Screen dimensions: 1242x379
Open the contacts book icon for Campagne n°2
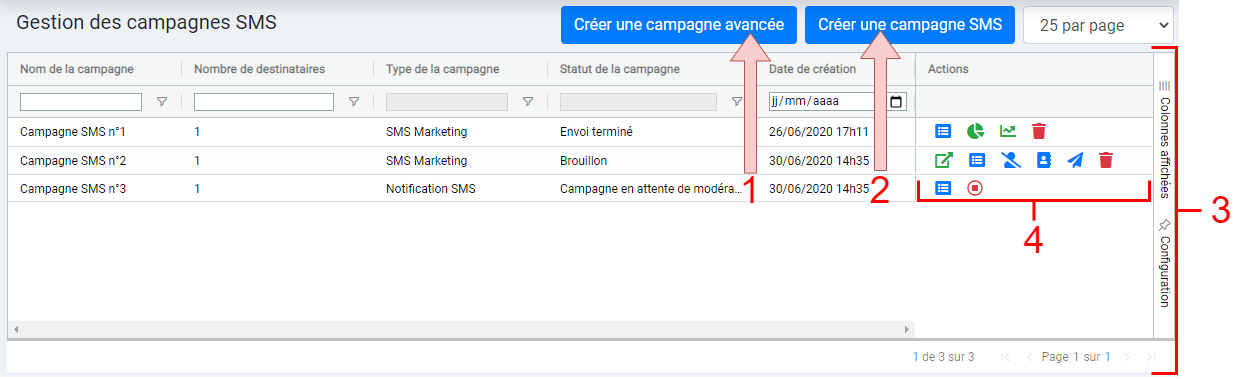click(x=1043, y=160)
